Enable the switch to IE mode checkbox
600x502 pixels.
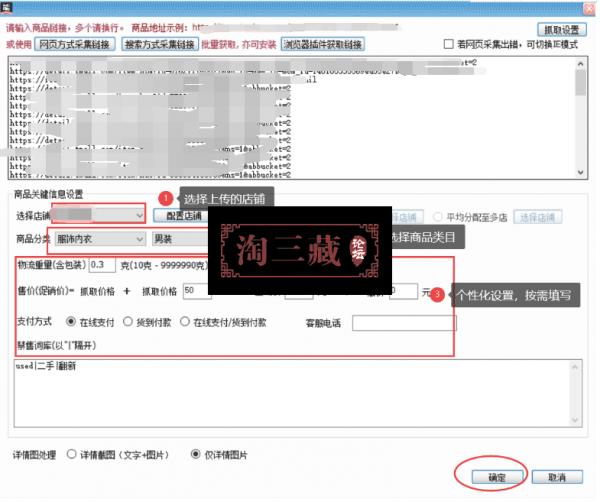coord(449,45)
